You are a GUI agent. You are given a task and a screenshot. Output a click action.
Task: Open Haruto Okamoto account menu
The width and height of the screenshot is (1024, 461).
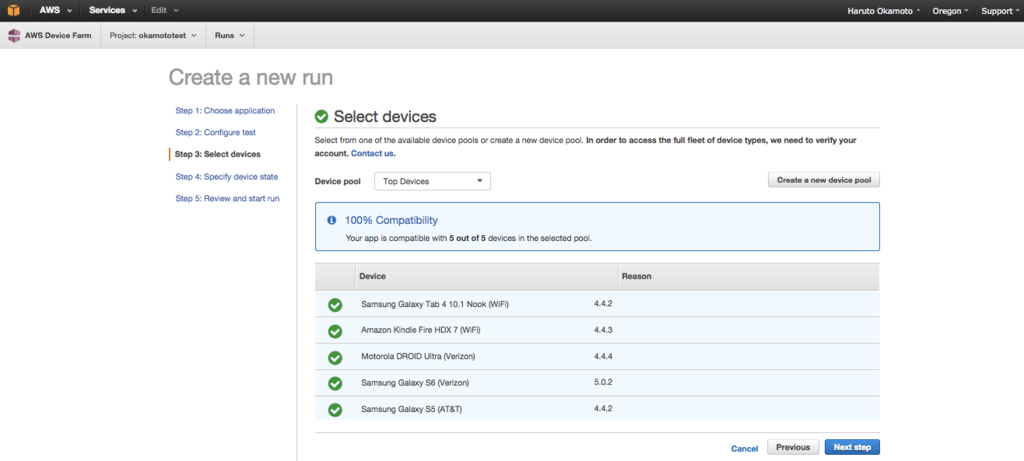click(885, 11)
